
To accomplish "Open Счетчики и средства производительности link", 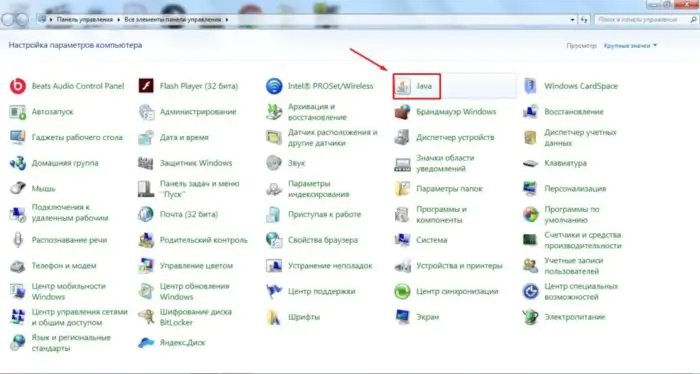I will [x=583, y=240].
